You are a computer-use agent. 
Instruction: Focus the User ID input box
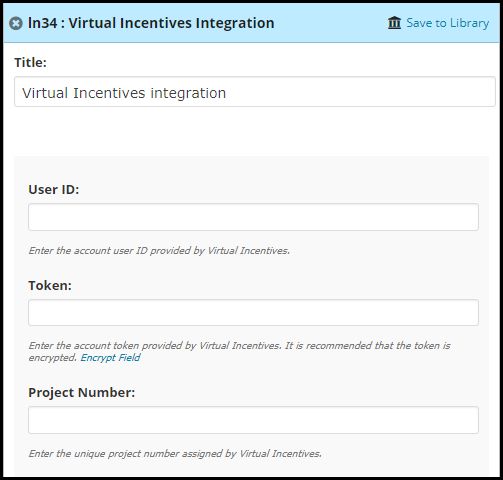pyautogui.click(x=253, y=217)
